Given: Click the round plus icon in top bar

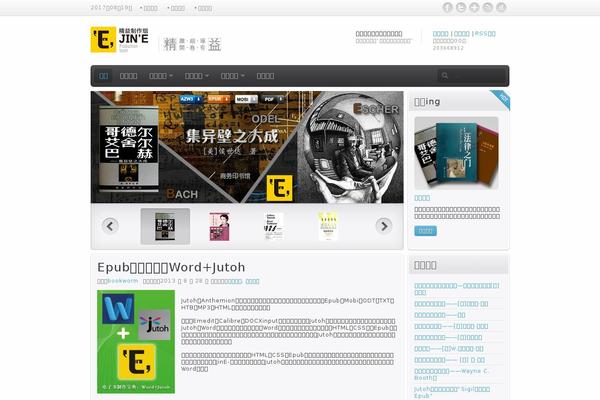Looking at the screenshot, I should coord(474,7).
